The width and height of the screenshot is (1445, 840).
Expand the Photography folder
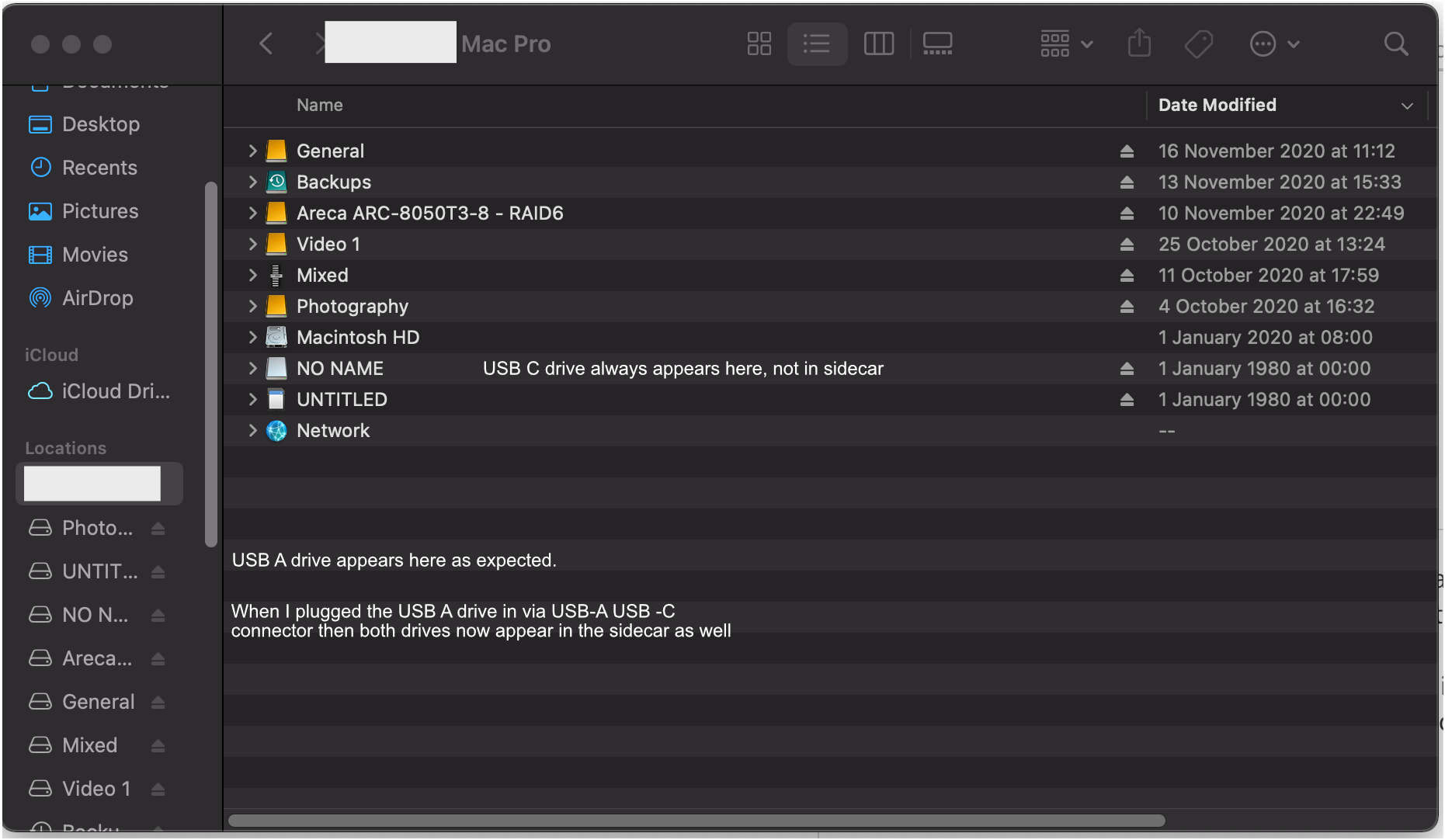[x=252, y=306]
